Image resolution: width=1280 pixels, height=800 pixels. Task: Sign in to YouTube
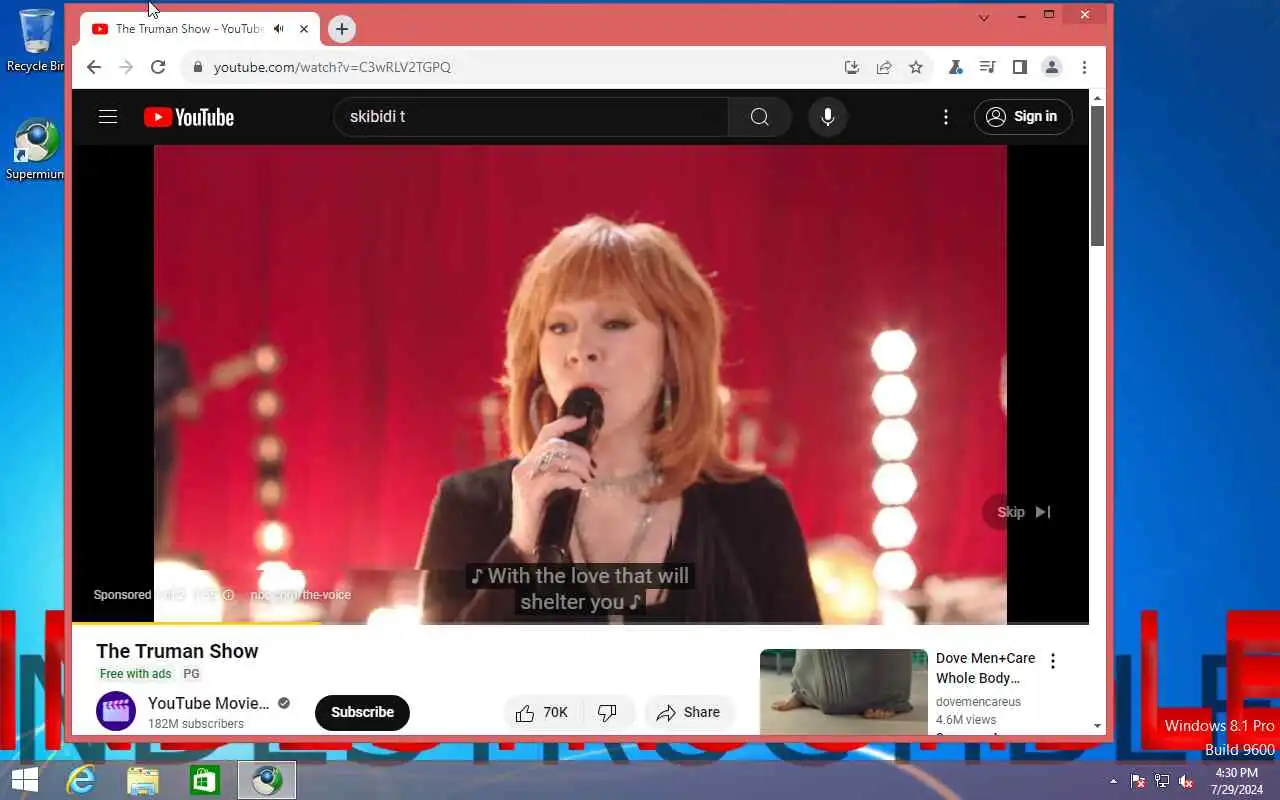pos(1023,117)
